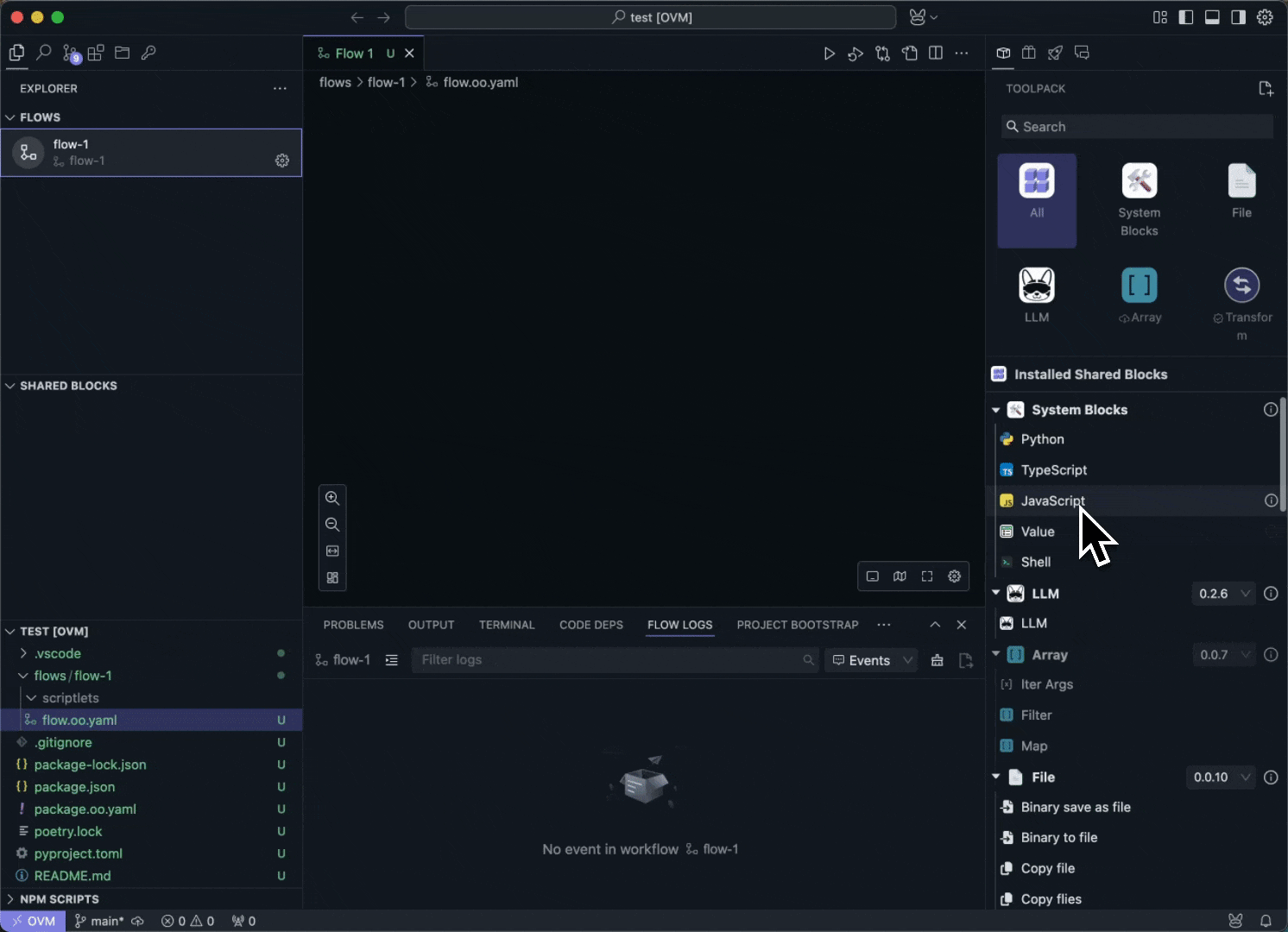The width and height of the screenshot is (1288, 932).
Task: Zoom out on the flow canvas
Action: [x=332, y=525]
